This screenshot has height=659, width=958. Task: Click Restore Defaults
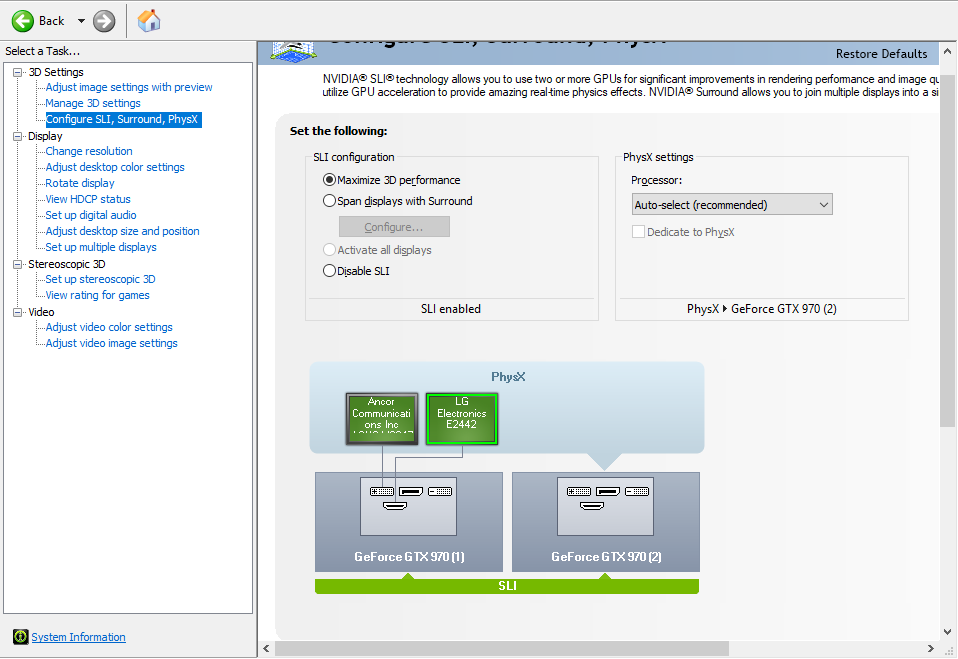[881, 54]
